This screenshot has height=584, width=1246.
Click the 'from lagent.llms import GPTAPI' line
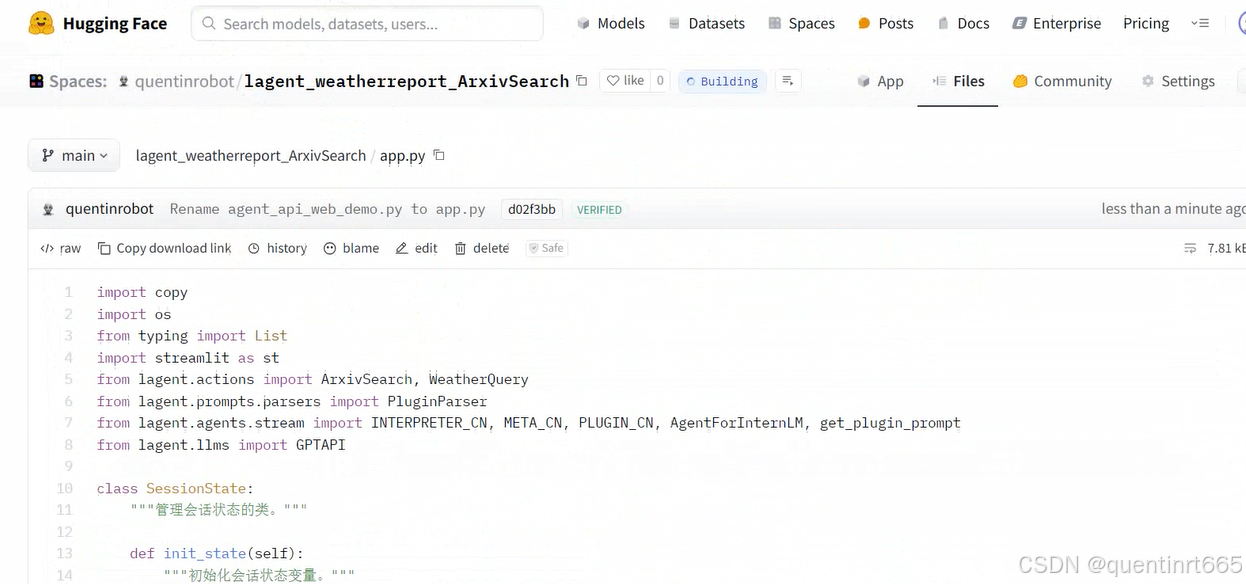(x=221, y=445)
